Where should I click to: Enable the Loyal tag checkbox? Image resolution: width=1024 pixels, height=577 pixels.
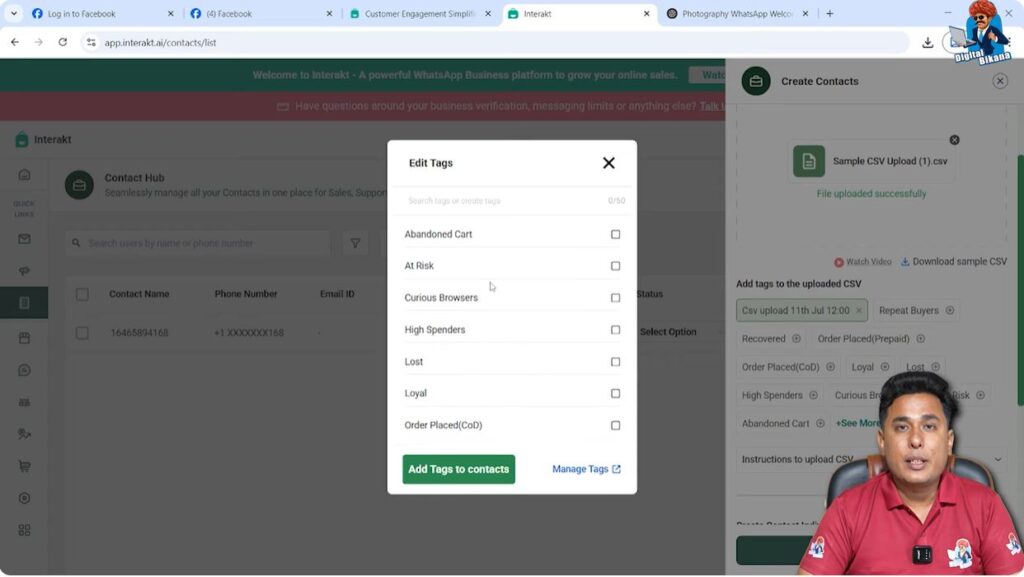[615, 393]
